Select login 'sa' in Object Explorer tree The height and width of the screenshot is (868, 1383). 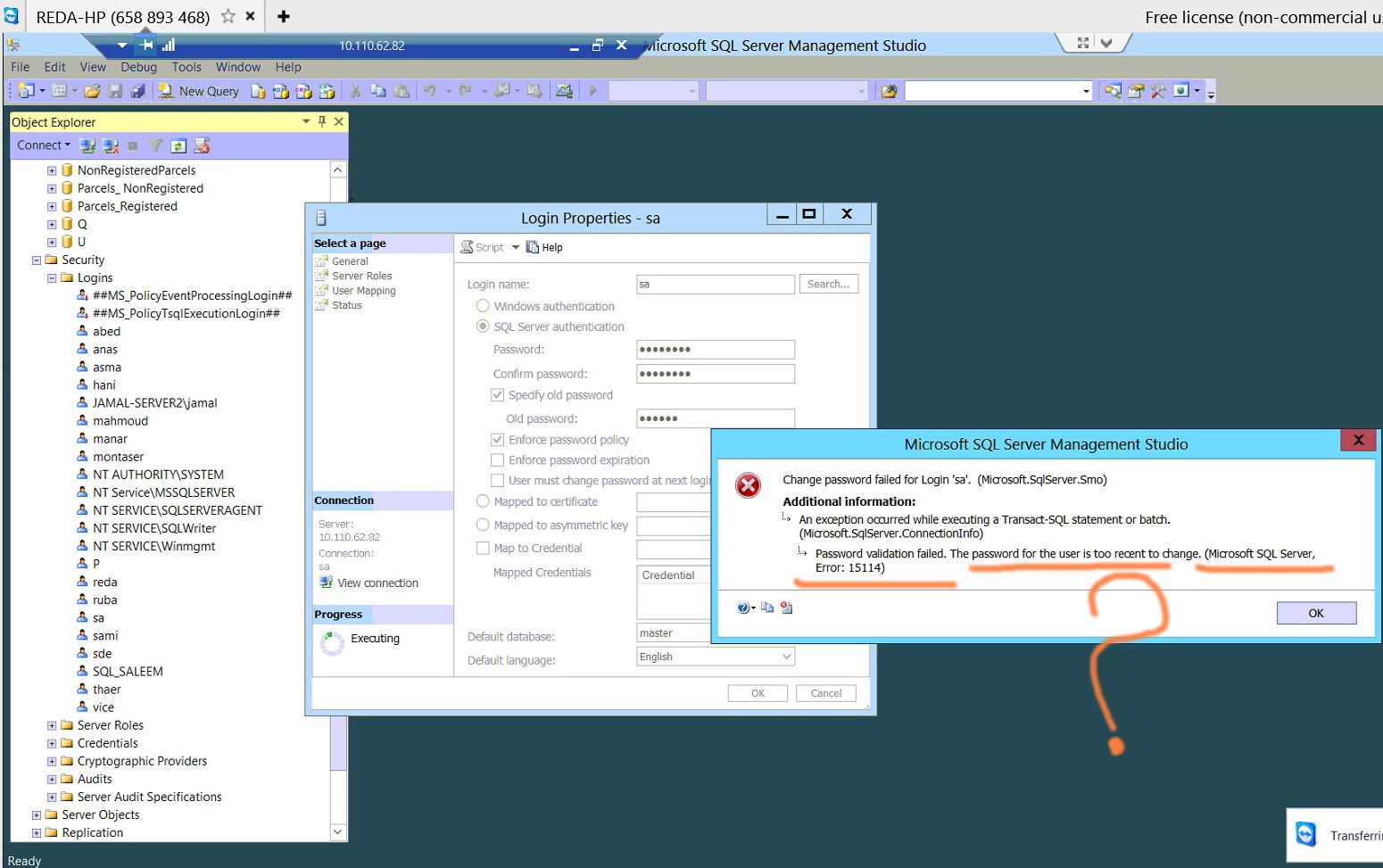(98, 617)
